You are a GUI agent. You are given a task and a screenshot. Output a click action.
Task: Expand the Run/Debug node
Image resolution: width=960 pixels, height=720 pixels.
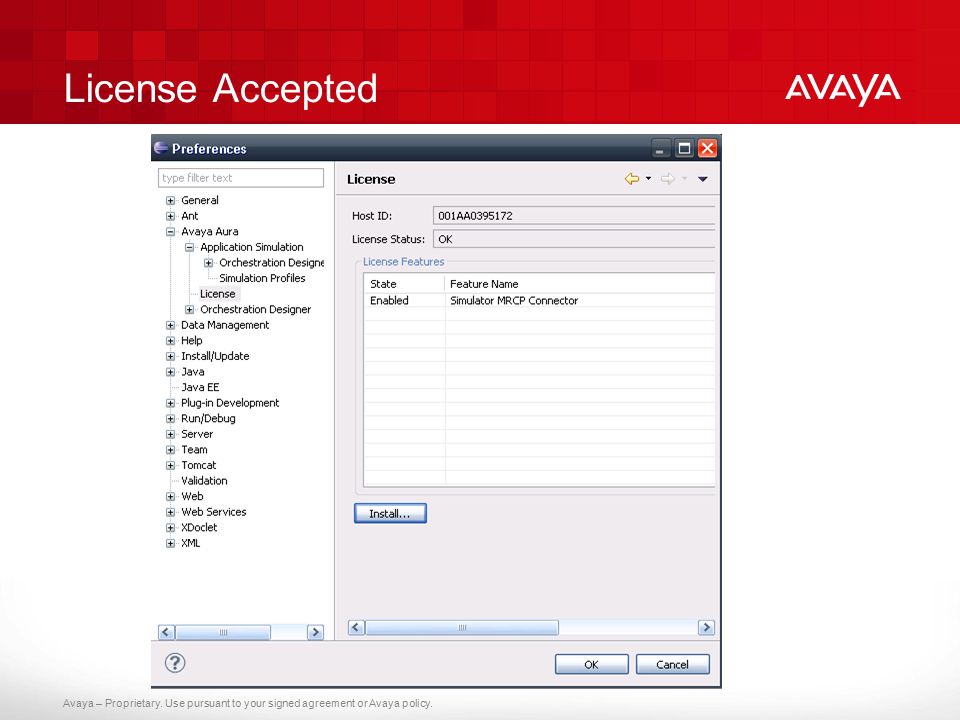pyautogui.click(x=171, y=419)
